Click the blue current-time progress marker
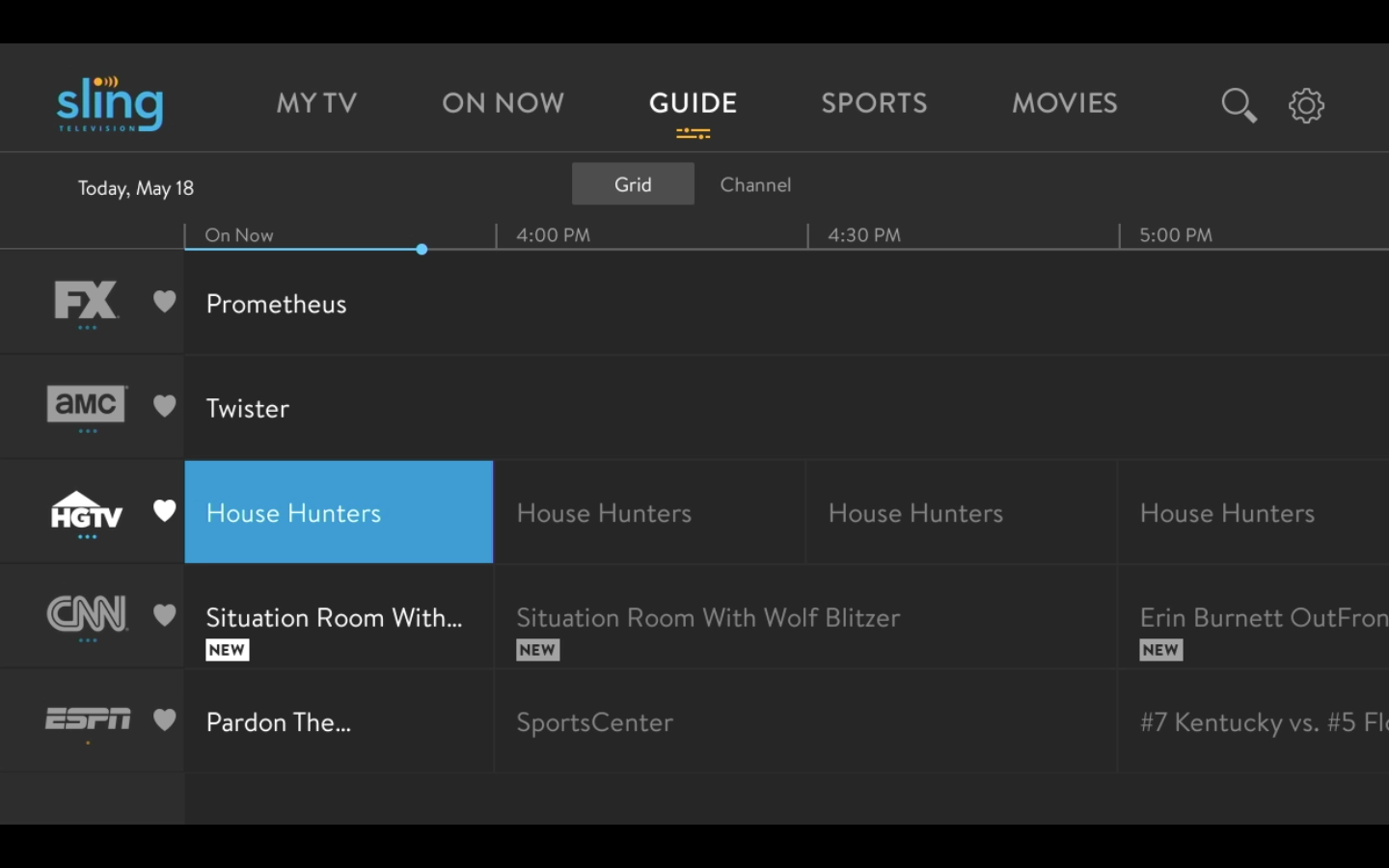The width and height of the screenshot is (1389, 868). 422,249
